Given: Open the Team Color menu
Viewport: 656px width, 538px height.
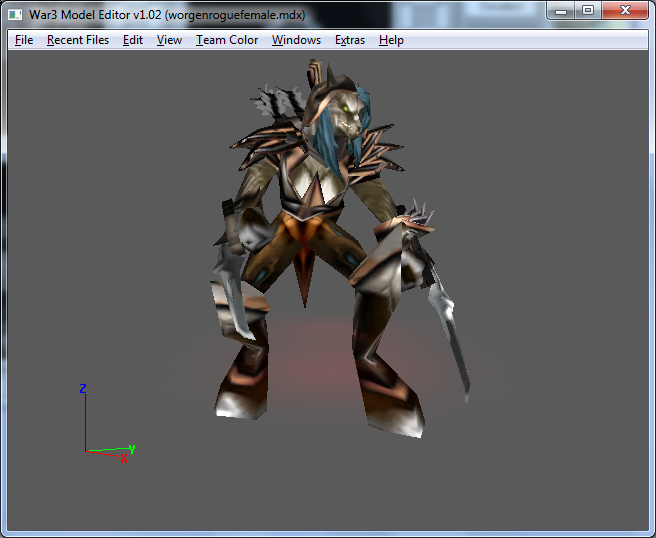Looking at the screenshot, I should [x=227, y=40].
